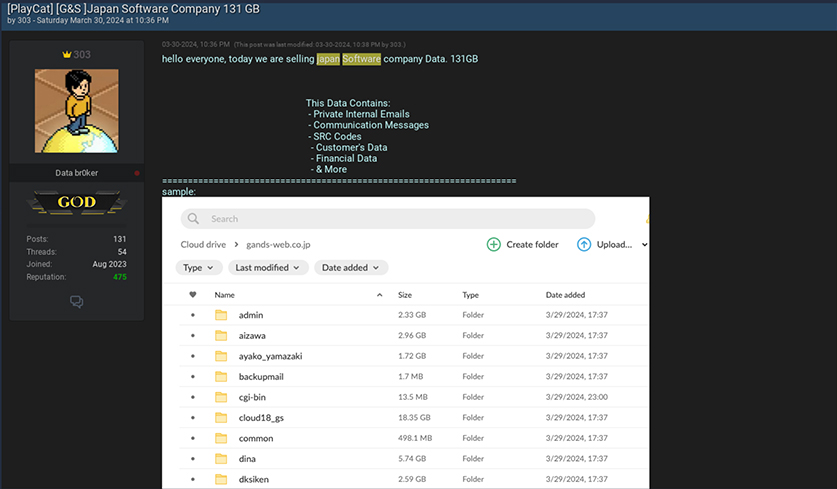The image size is (837, 489).
Task: Click the highlighted word Software in the post
Action: 361,59
